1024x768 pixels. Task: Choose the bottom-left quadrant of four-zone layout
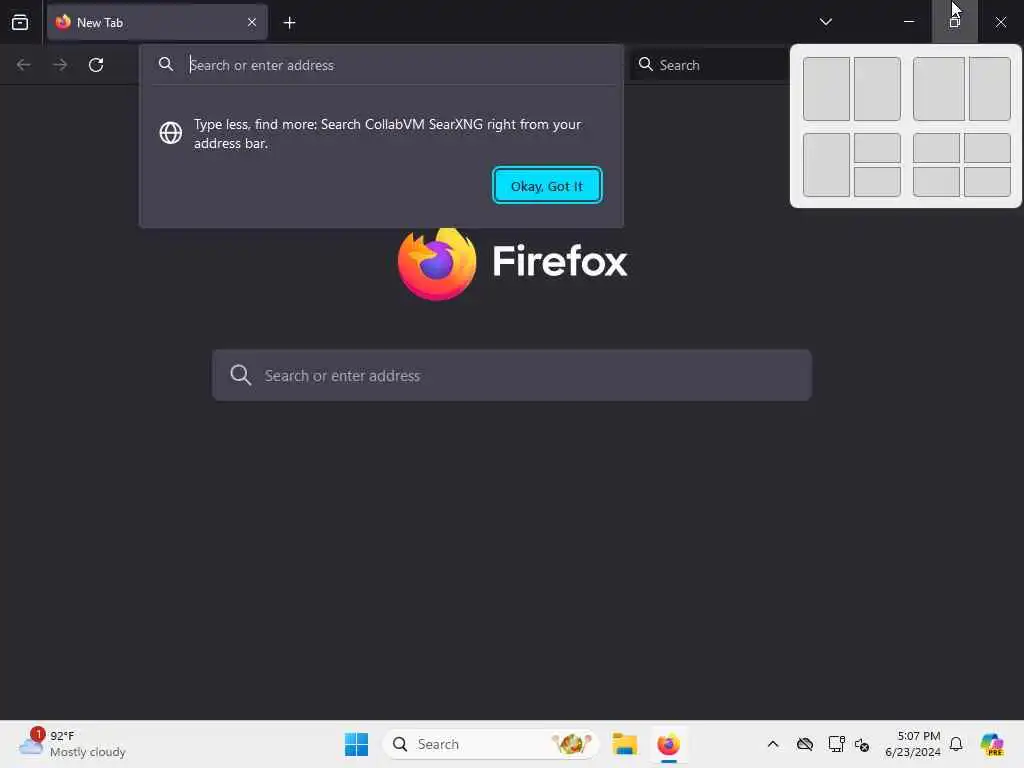tap(936, 182)
